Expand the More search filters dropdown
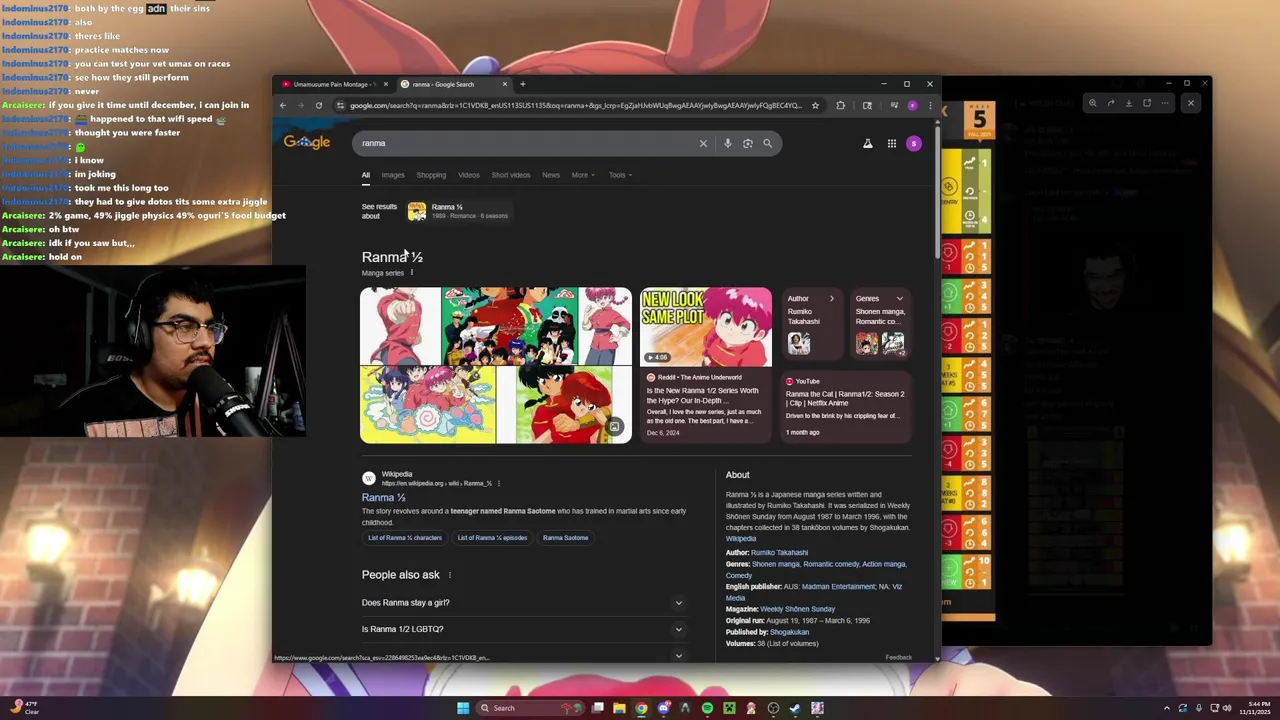The width and height of the screenshot is (1280, 720). 583,175
